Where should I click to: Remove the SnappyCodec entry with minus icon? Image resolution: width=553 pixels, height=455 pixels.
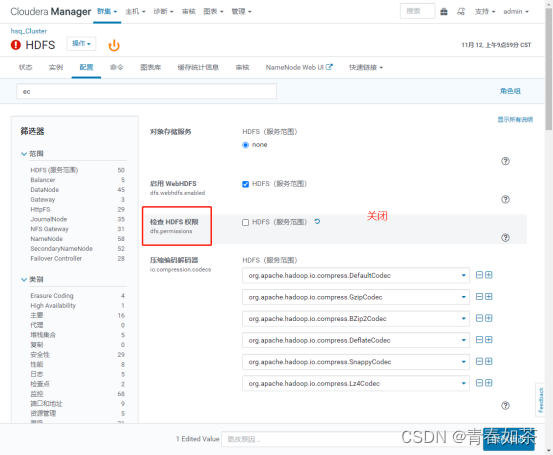[479, 362]
